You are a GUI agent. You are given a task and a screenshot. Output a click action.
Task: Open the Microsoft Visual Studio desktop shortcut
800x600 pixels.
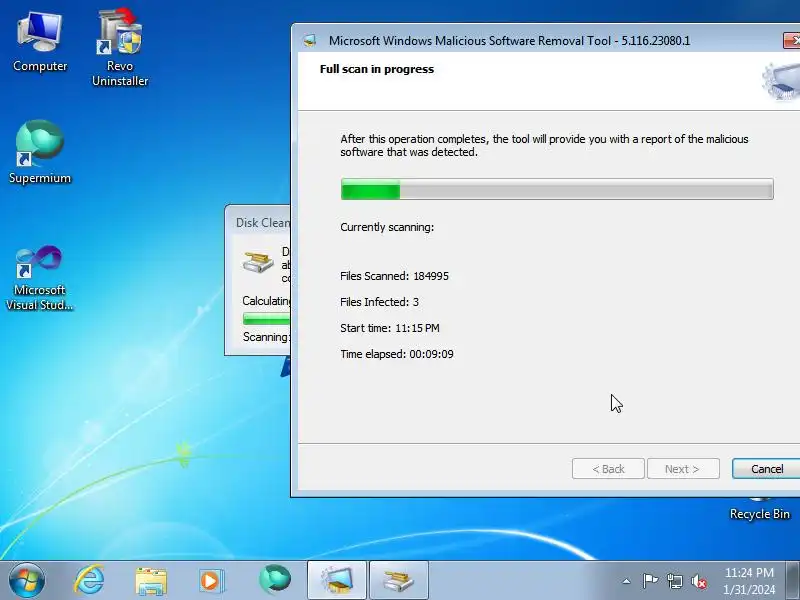(39, 278)
